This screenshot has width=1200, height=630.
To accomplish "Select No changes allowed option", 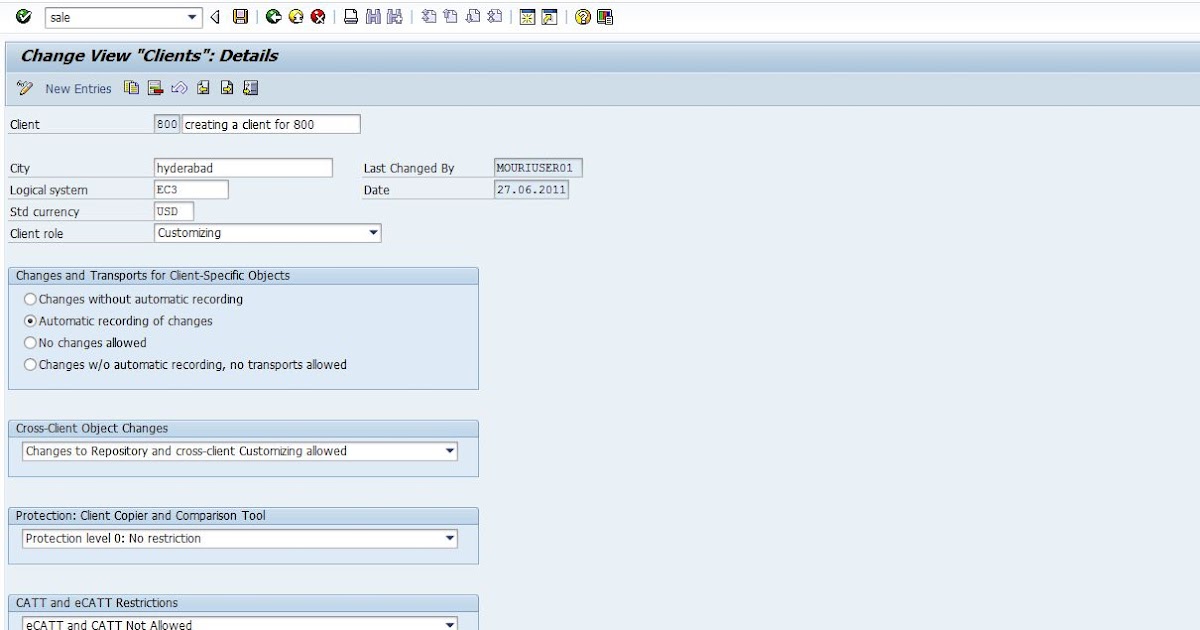I will point(30,343).
